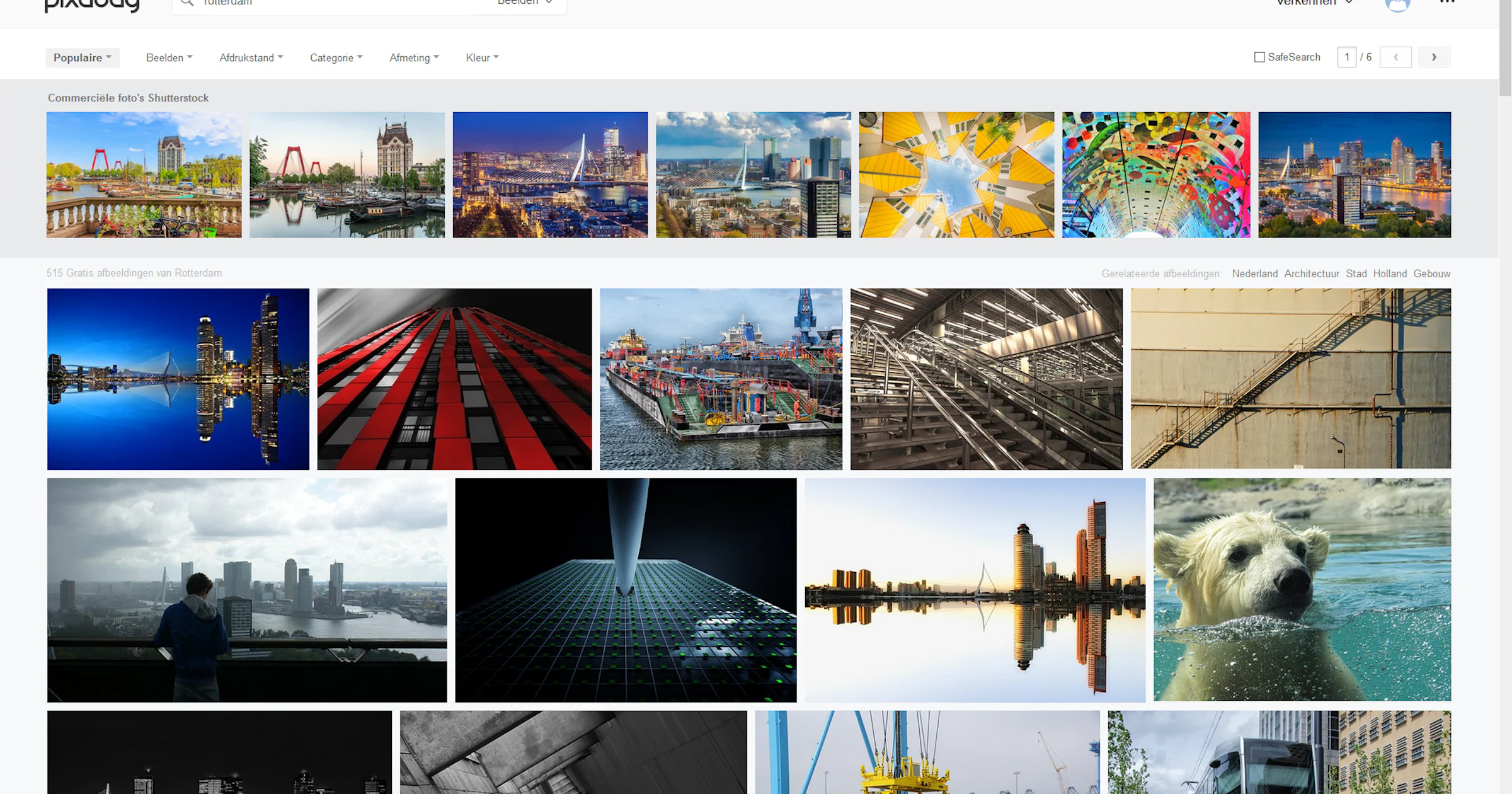Open colorful harbor ships image
The image size is (1512, 794).
[721, 379]
